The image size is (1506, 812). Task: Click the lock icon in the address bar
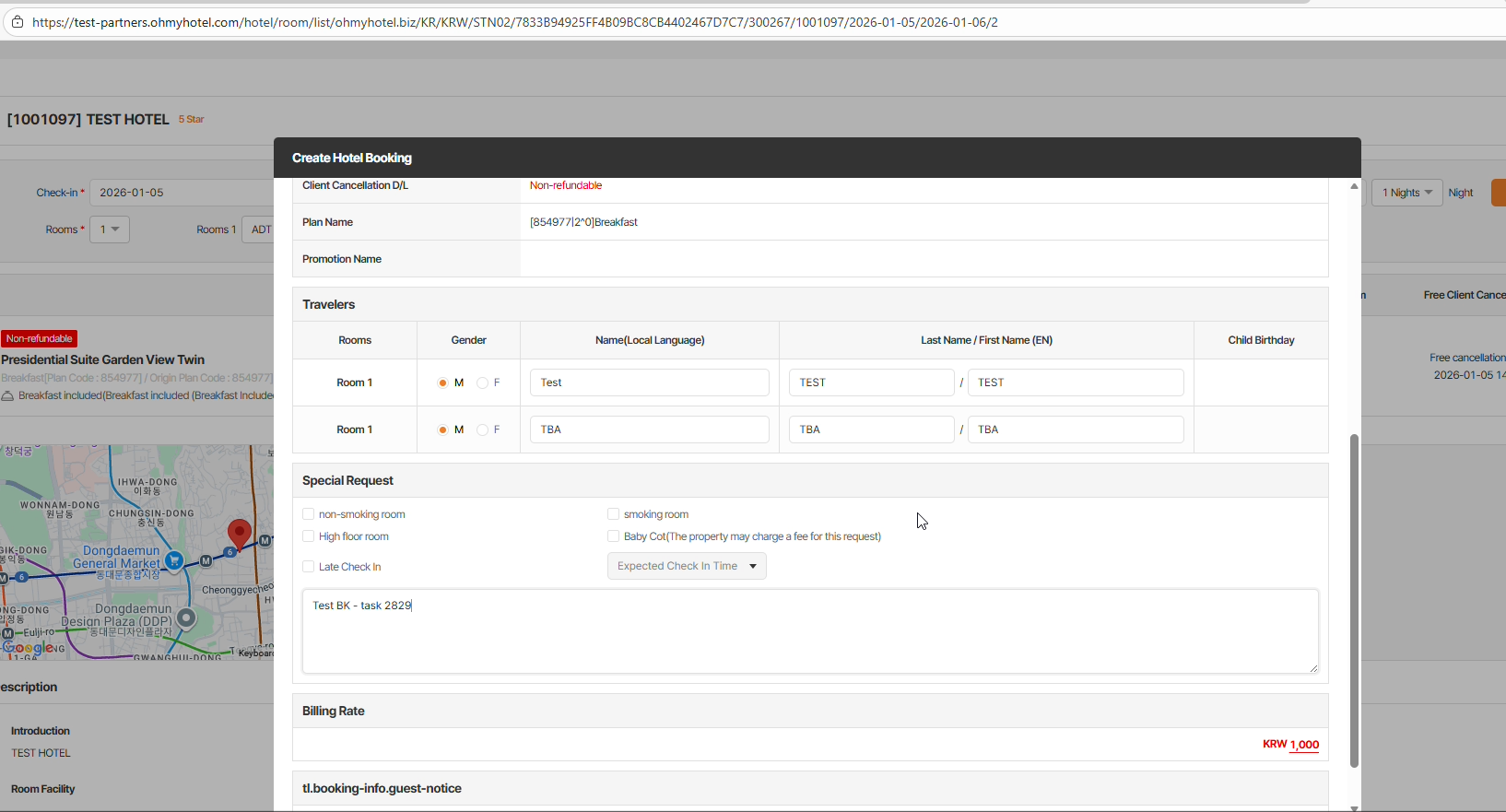18,22
